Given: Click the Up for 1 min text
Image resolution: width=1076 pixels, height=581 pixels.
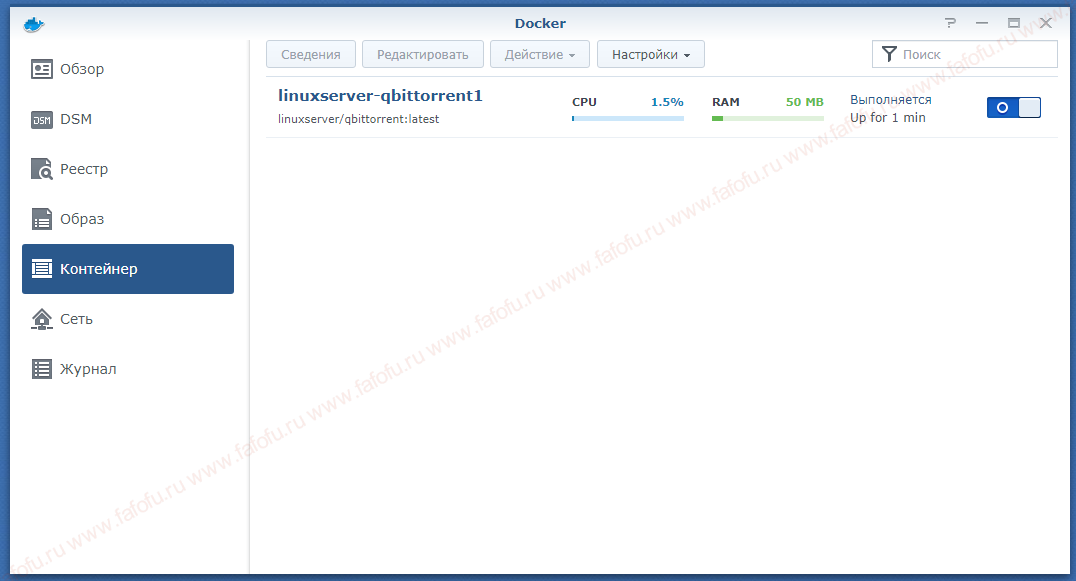Looking at the screenshot, I should 888,118.
